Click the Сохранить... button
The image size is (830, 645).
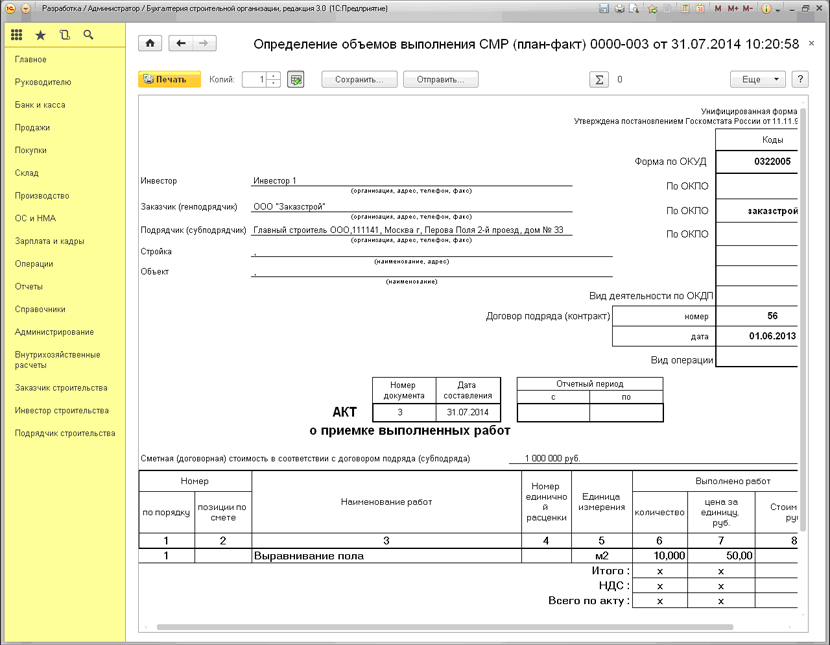click(359, 79)
